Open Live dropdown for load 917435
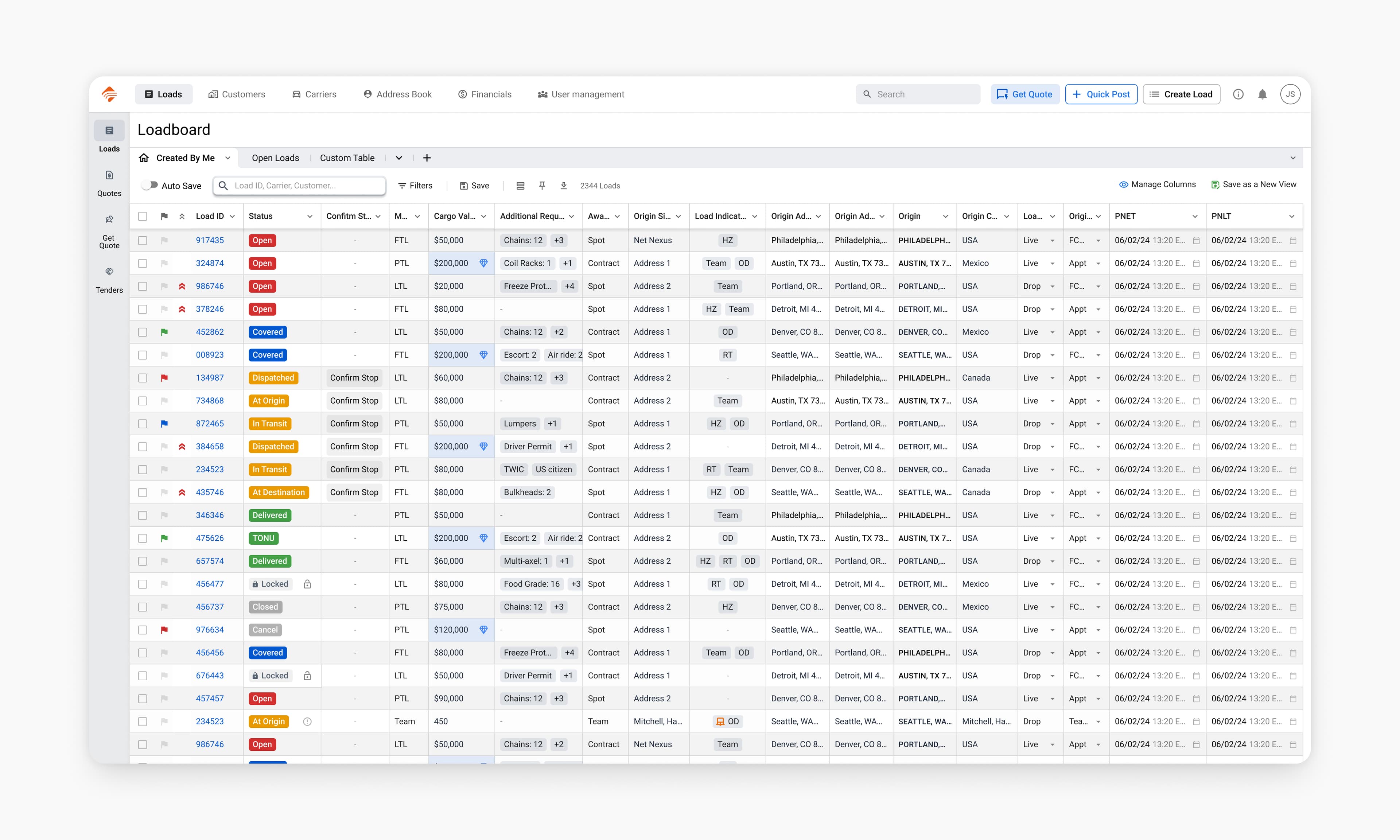 pos(1053,241)
